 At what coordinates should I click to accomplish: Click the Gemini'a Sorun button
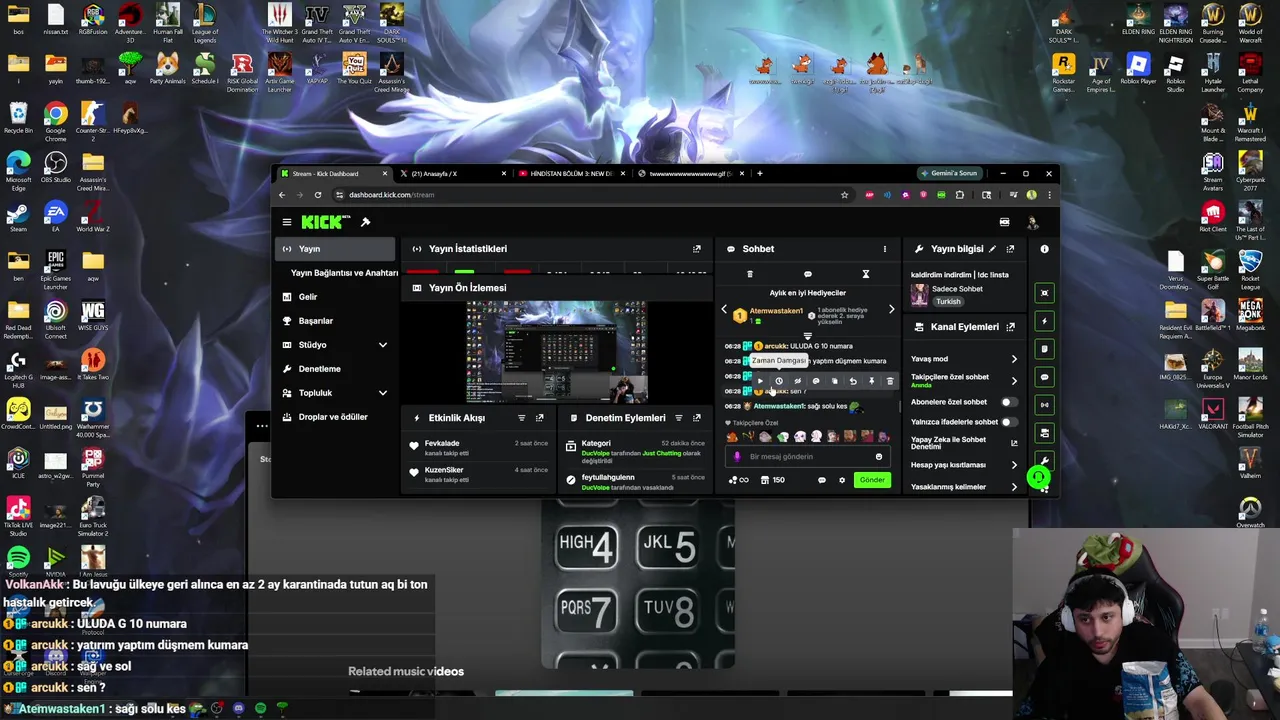pyautogui.click(x=948, y=174)
